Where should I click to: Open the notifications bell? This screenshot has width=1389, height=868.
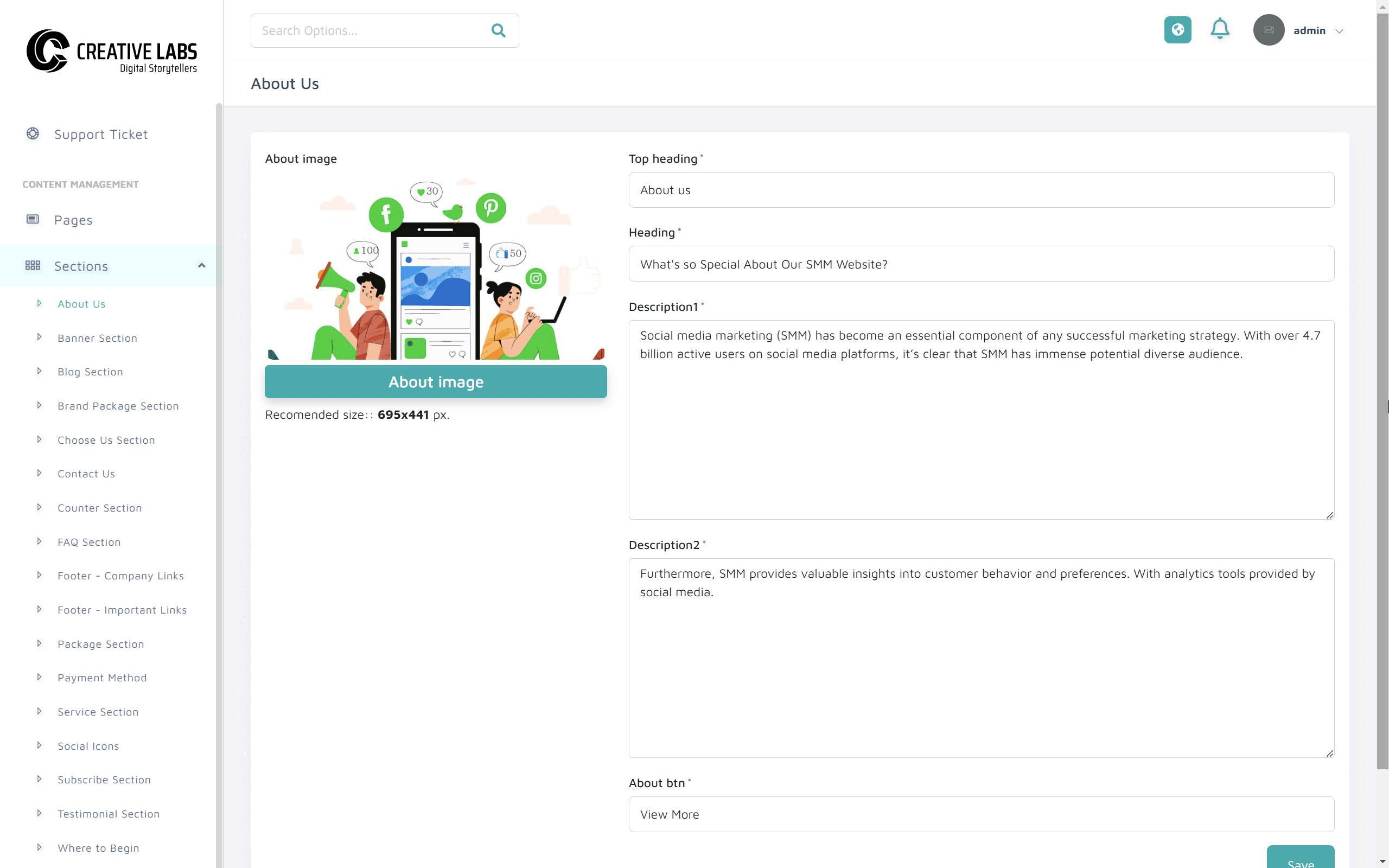click(x=1220, y=29)
